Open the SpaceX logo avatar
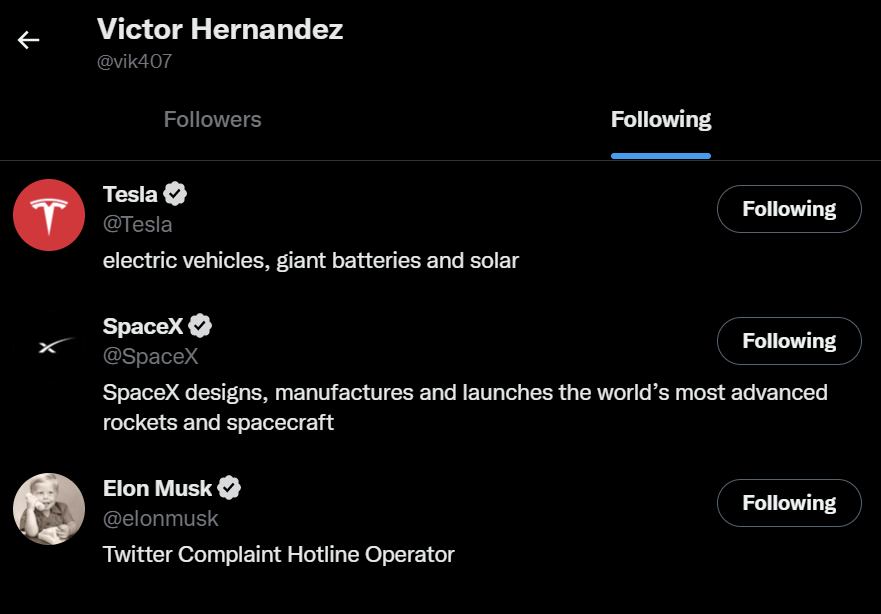The height and width of the screenshot is (614, 881). 49,347
